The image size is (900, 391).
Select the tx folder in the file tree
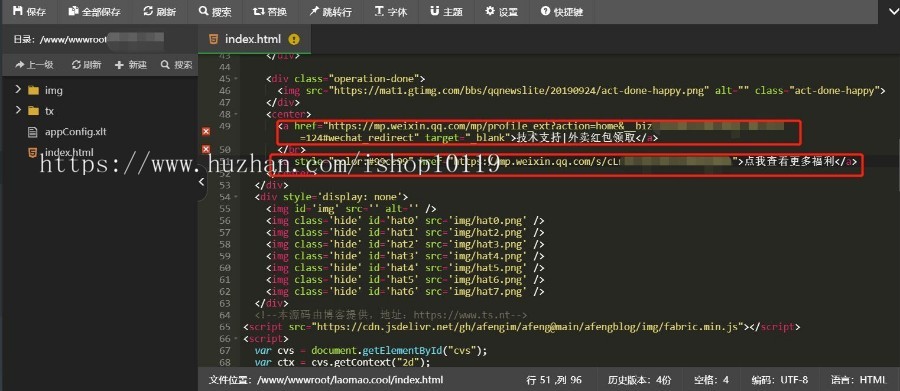point(49,111)
